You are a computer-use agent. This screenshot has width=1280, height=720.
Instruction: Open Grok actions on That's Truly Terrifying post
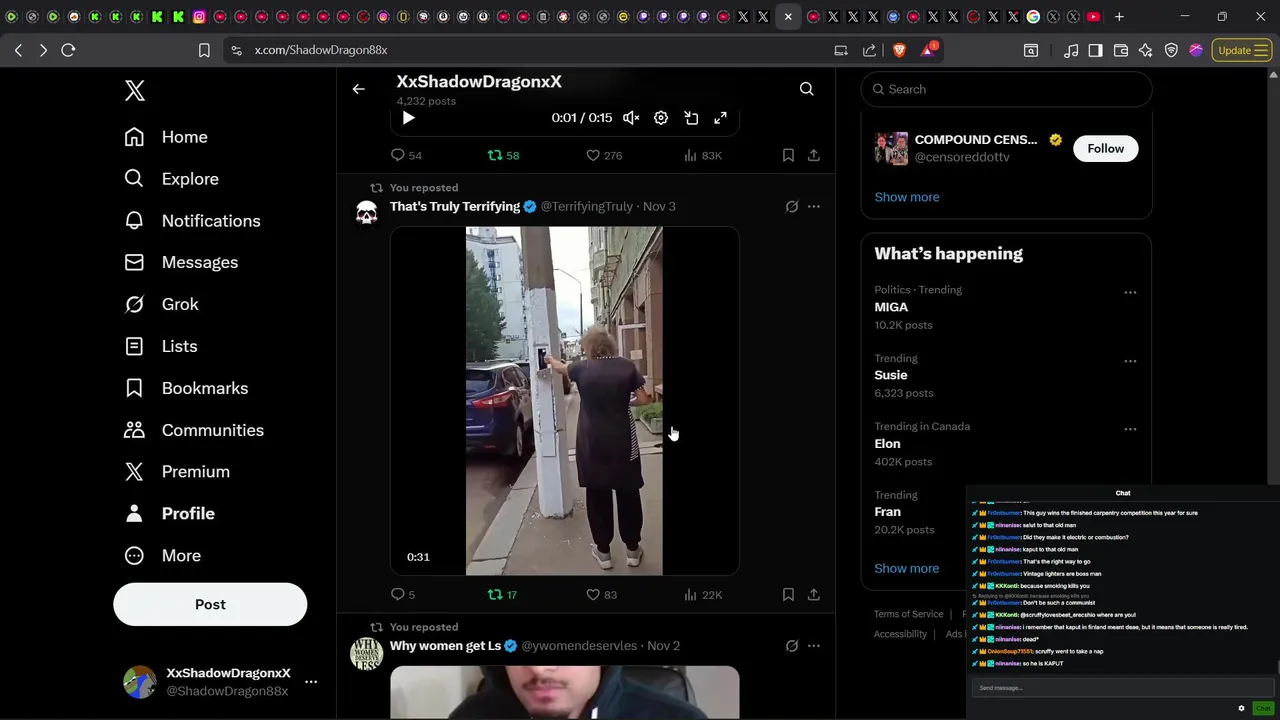(791, 206)
